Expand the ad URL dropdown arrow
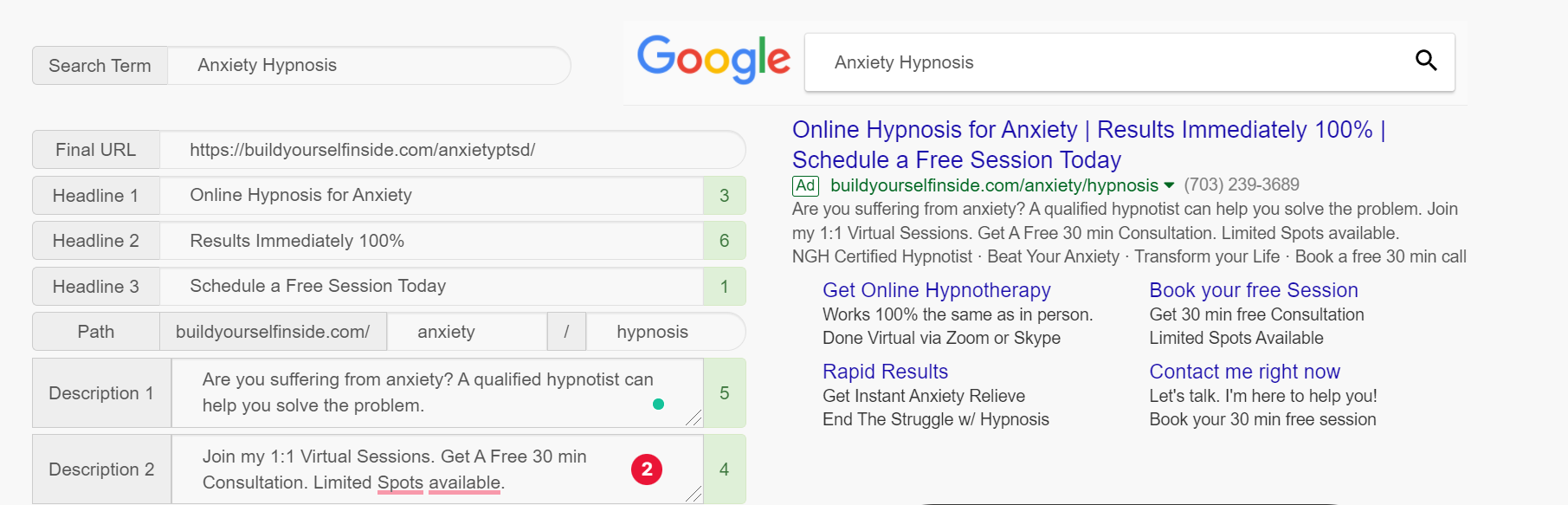This screenshot has height=505, width=1568. click(x=1169, y=185)
